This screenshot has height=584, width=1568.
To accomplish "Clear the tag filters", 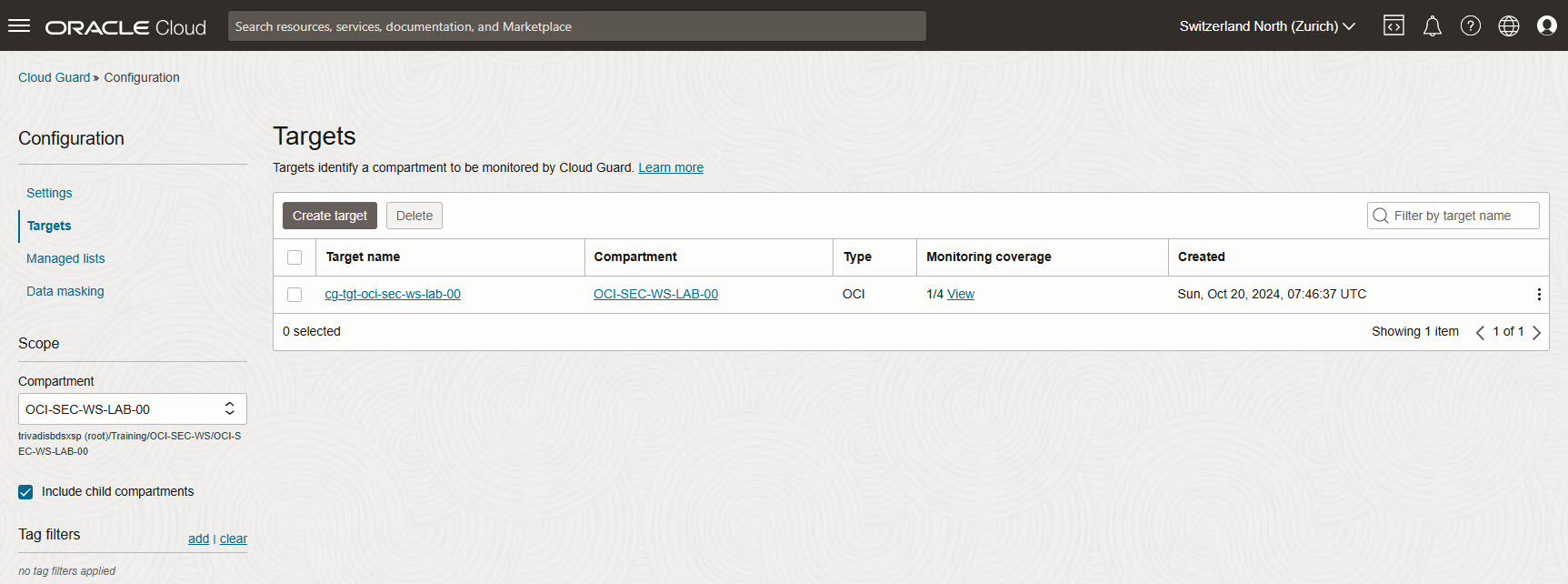I will (234, 539).
